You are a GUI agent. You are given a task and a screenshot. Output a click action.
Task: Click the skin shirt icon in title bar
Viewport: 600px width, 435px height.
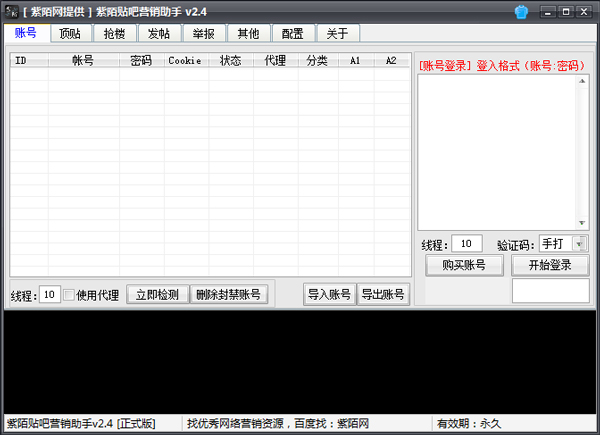(522, 11)
